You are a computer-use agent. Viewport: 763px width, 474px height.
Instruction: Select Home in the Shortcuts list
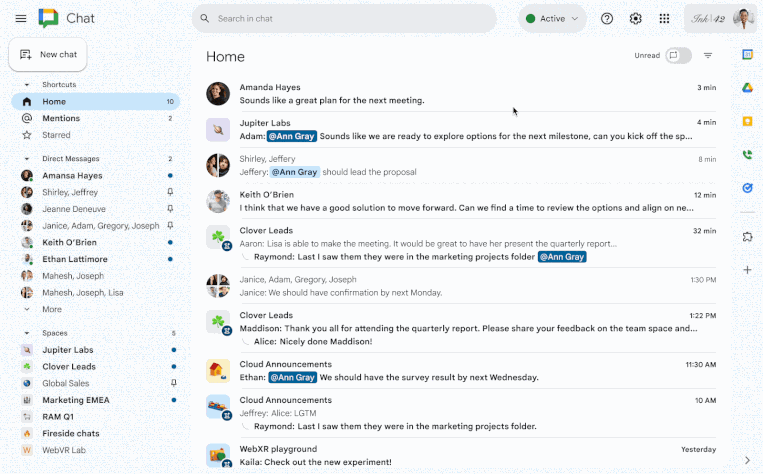tap(96, 102)
